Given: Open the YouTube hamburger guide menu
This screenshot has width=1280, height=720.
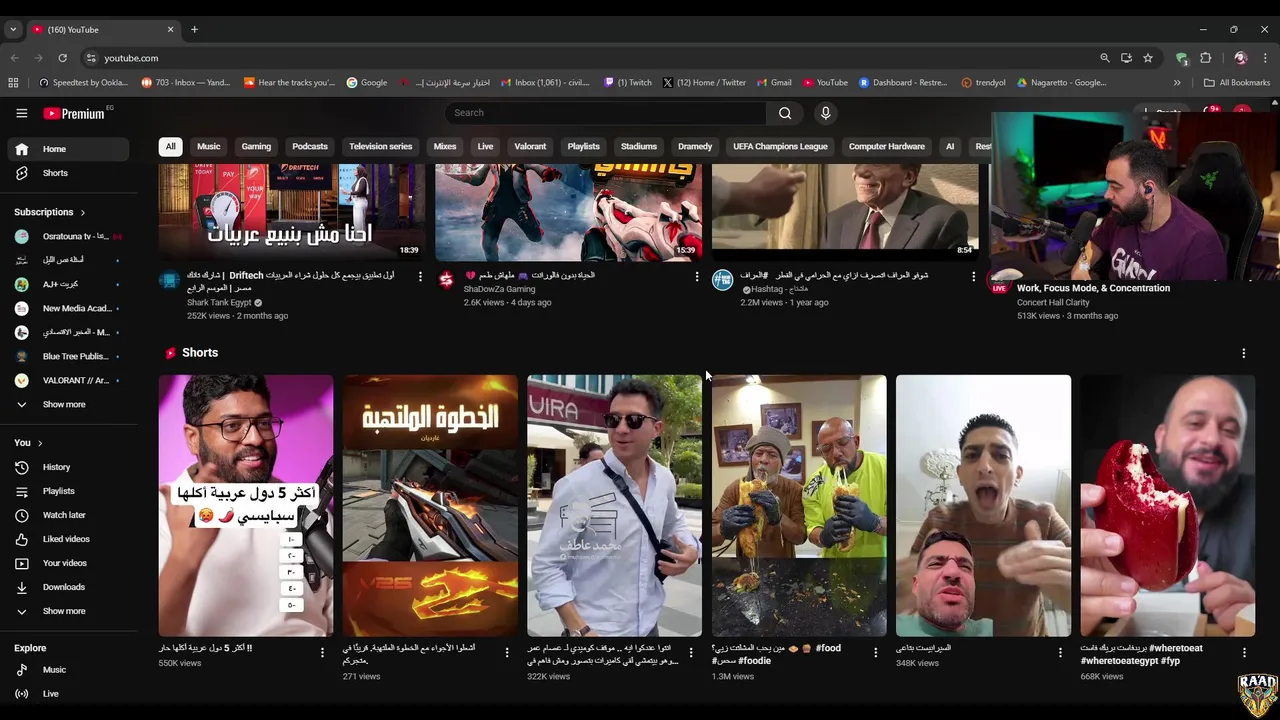Looking at the screenshot, I should coord(21,113).
